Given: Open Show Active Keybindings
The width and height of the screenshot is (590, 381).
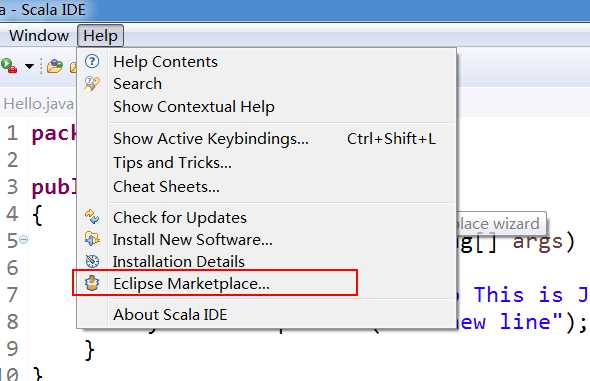Looking at the screenshot, I should (x=267, y=138).
